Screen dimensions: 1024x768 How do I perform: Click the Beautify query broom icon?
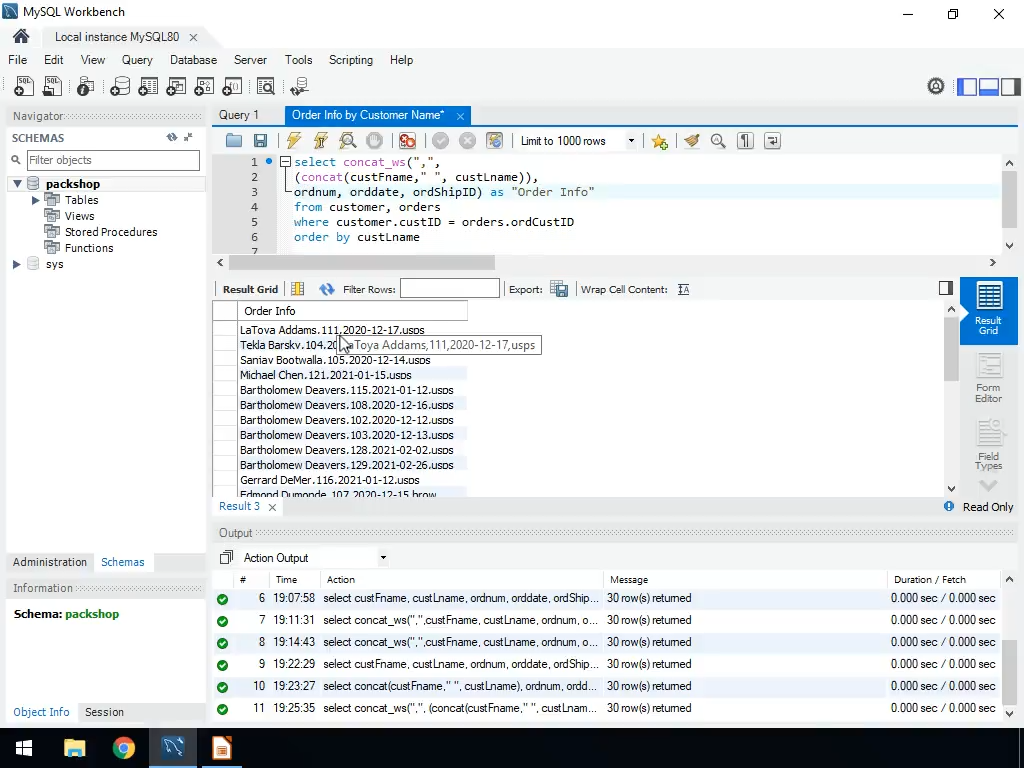[691, 141]
